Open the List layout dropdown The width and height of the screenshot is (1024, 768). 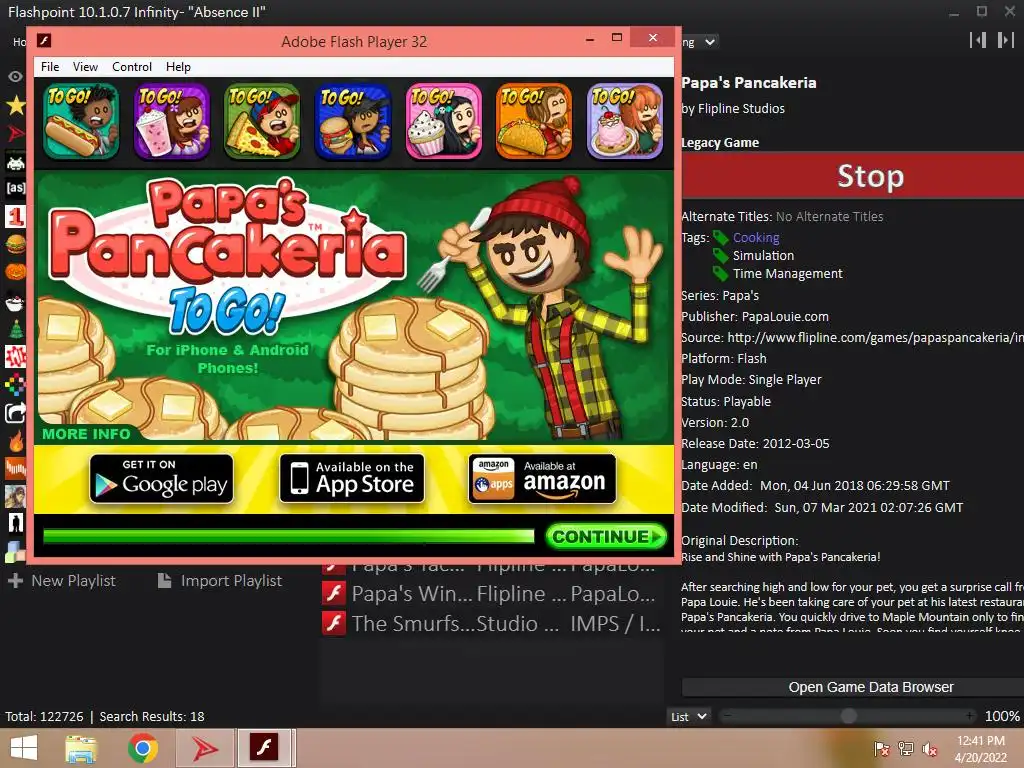pyautogui.click(x=689, y=716)
